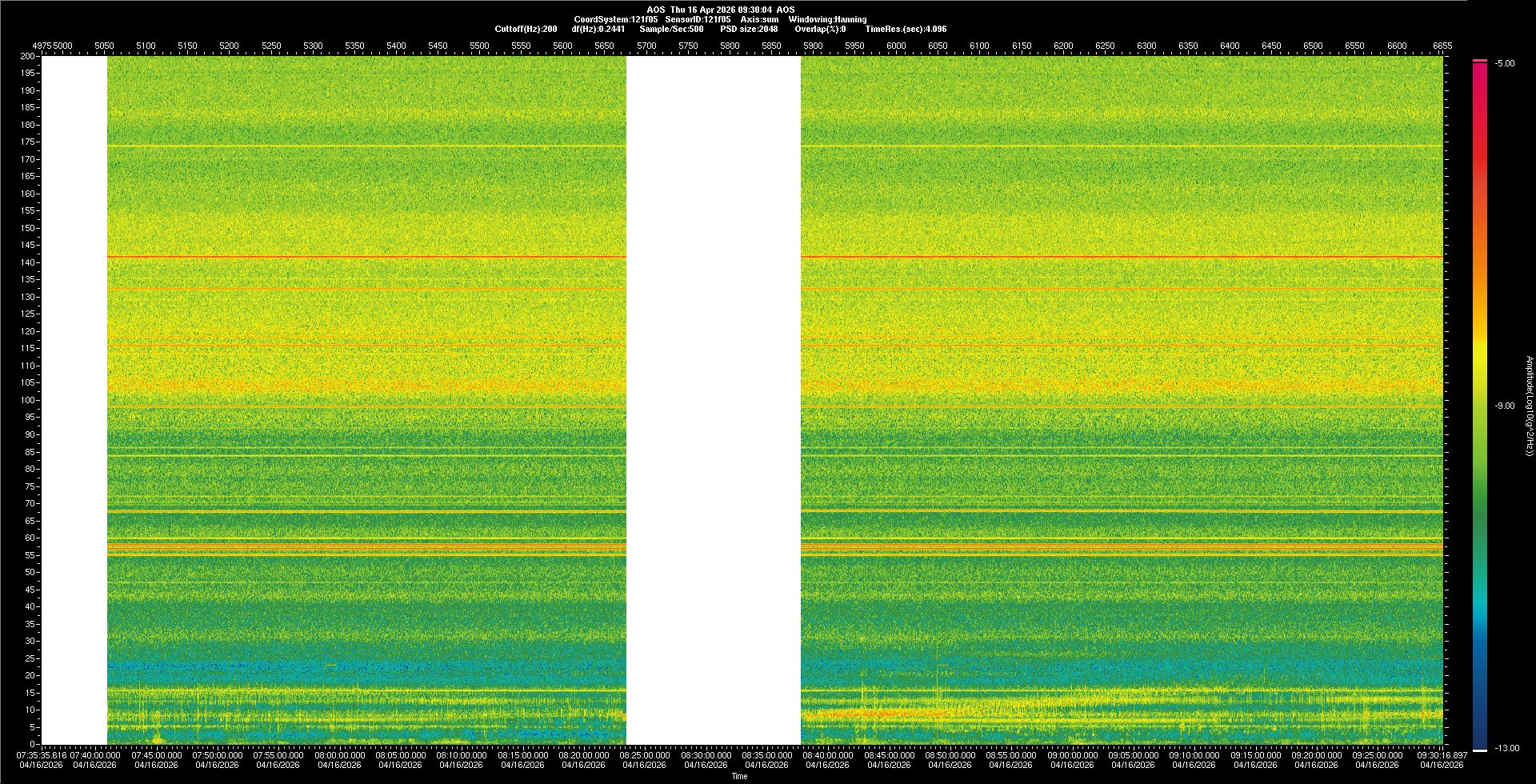
Task: Click the top colorbar marker at -5.00
Action: [1480, 61]
